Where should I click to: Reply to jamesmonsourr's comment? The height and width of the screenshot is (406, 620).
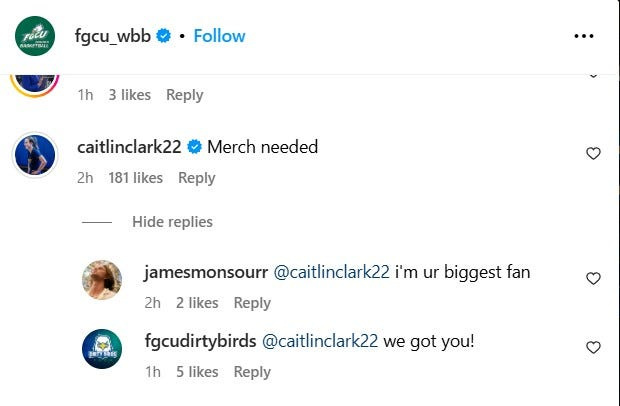(x=252, y=303)
